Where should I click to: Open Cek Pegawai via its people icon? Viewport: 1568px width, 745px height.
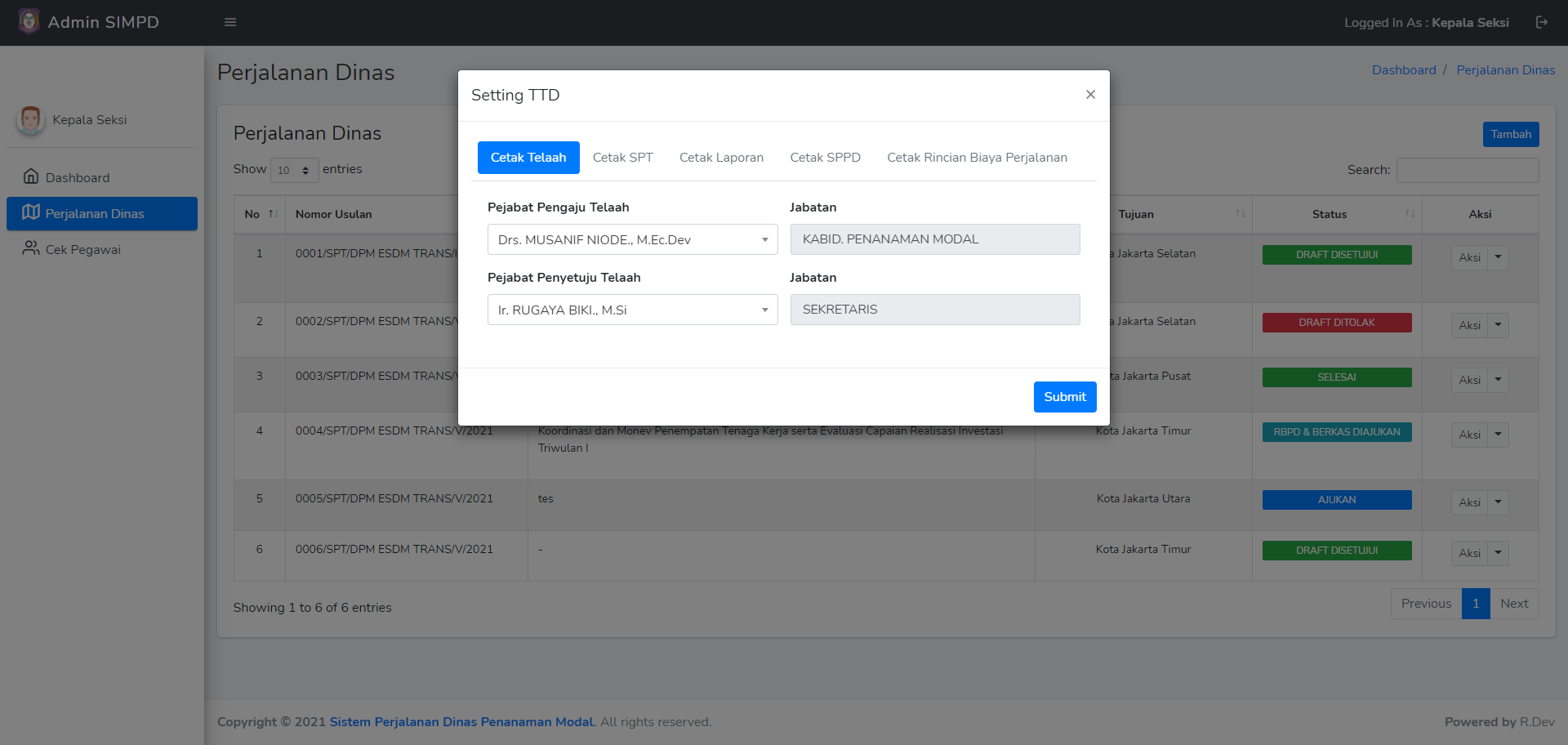(x=30, y=248)
